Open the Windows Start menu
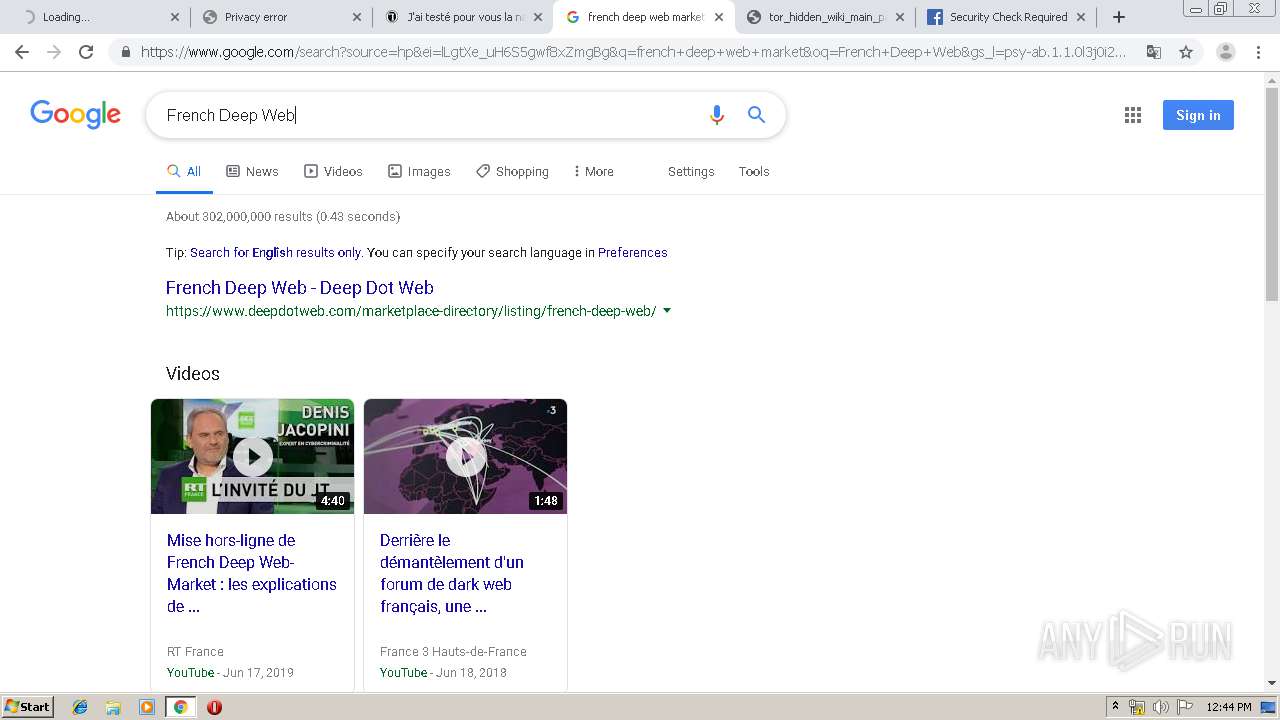The image size is (1280, 720). click(27, 707)
